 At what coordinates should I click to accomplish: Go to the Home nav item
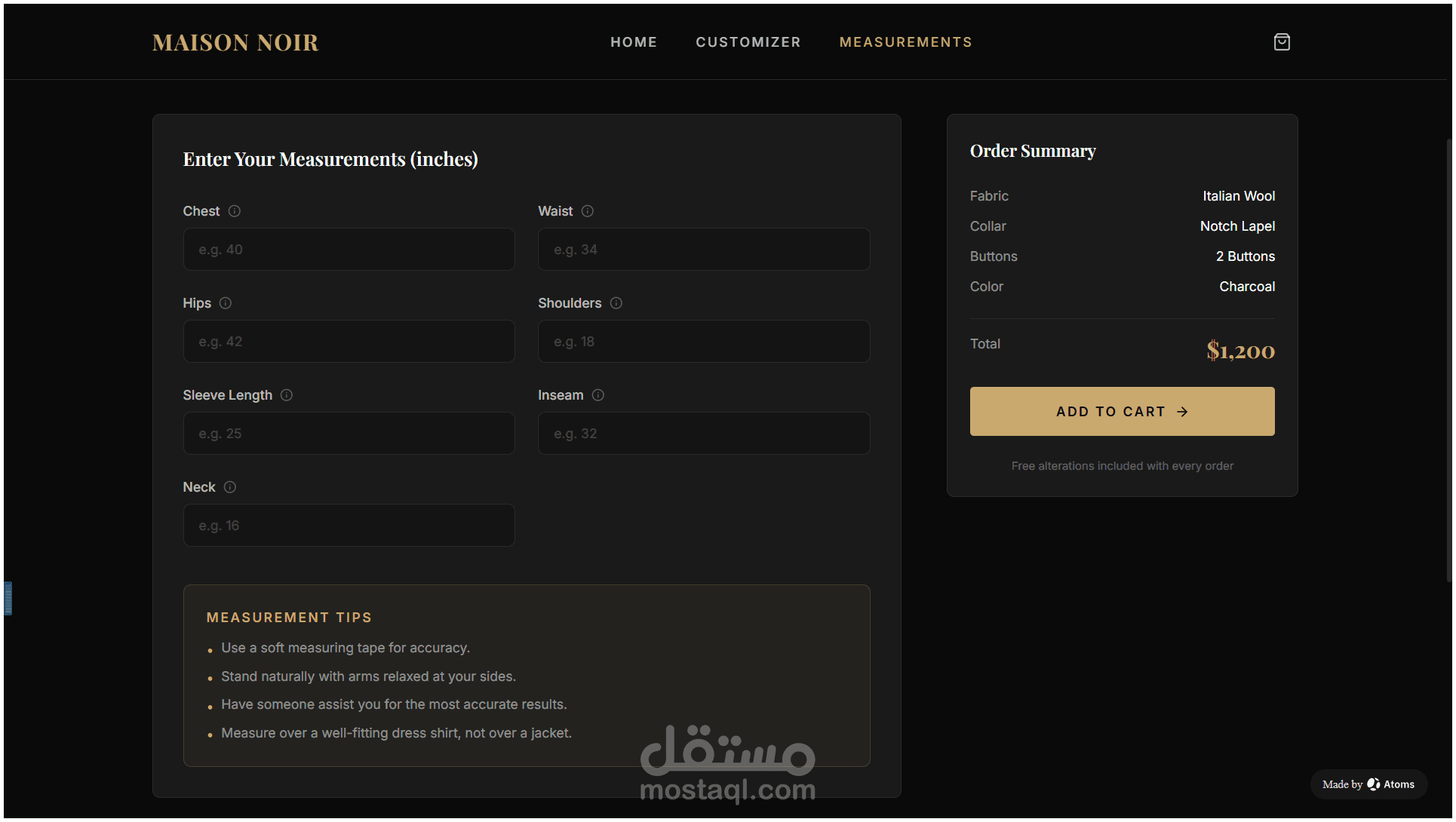(x=634, y=42)
